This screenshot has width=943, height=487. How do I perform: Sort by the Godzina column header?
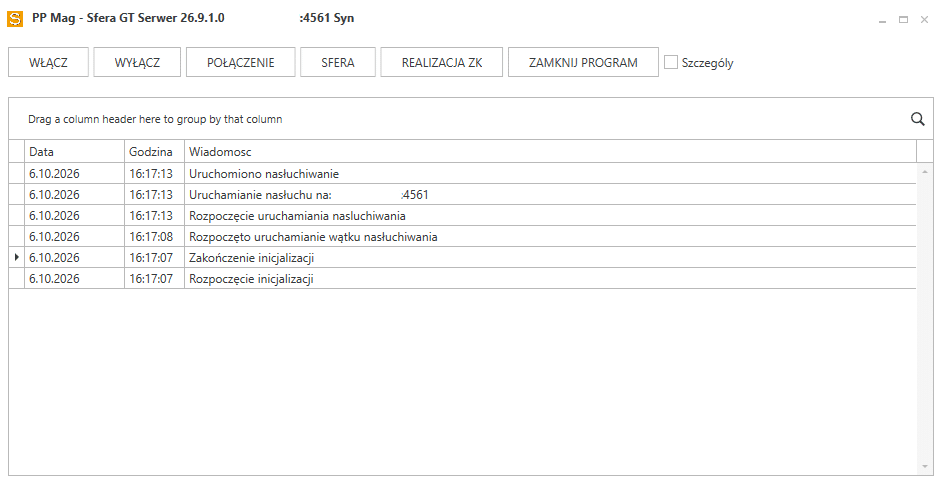coord(155,152)
